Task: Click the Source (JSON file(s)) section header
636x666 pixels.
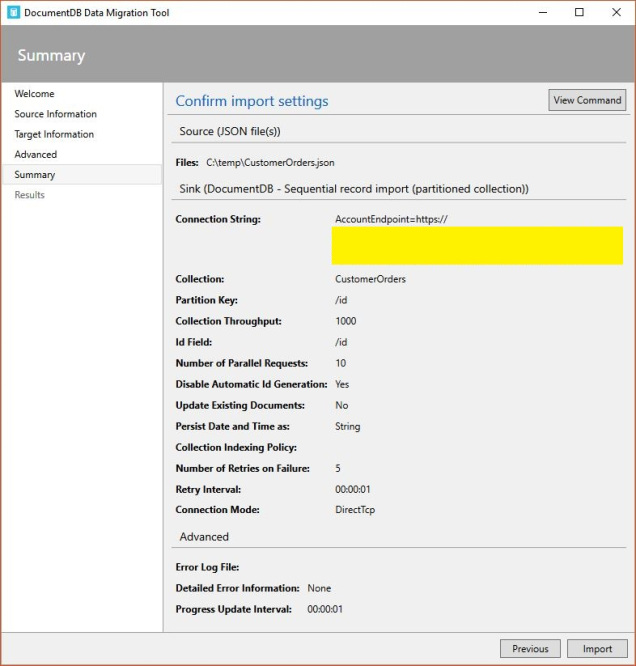Action: coord(230,131)
